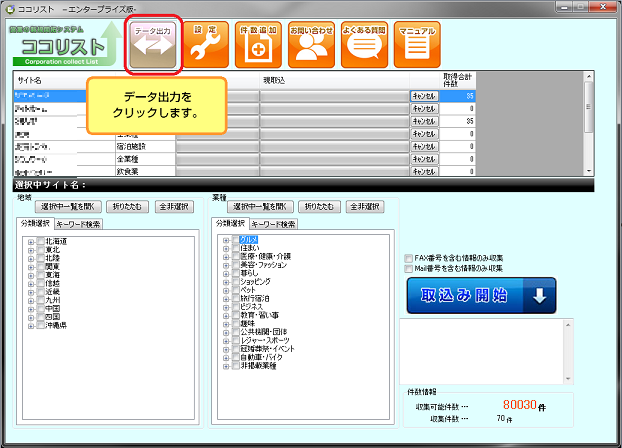Enable Mail番号を含む情報のみ収集 checkbox
Screen dimensions: 622x448
407,268
